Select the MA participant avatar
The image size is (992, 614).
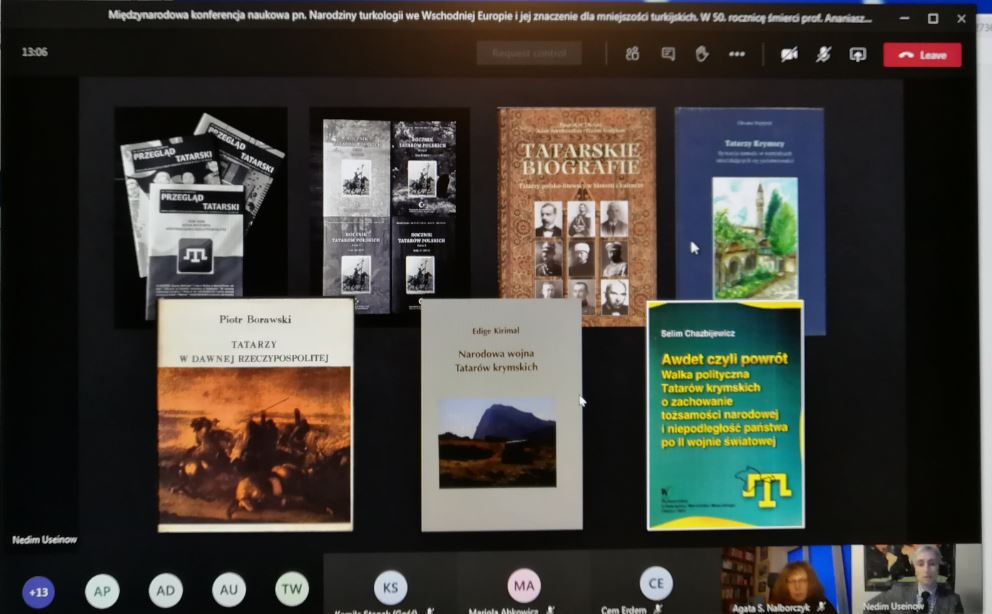point(523,585)
